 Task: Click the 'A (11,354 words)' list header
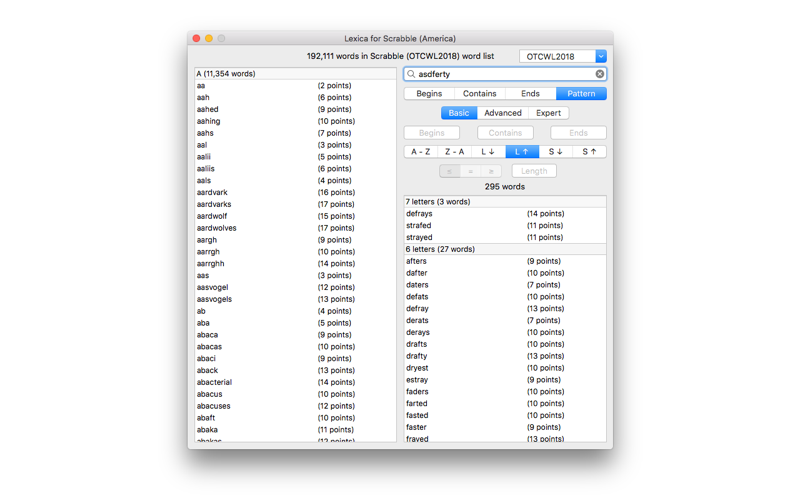click(295, 73)
